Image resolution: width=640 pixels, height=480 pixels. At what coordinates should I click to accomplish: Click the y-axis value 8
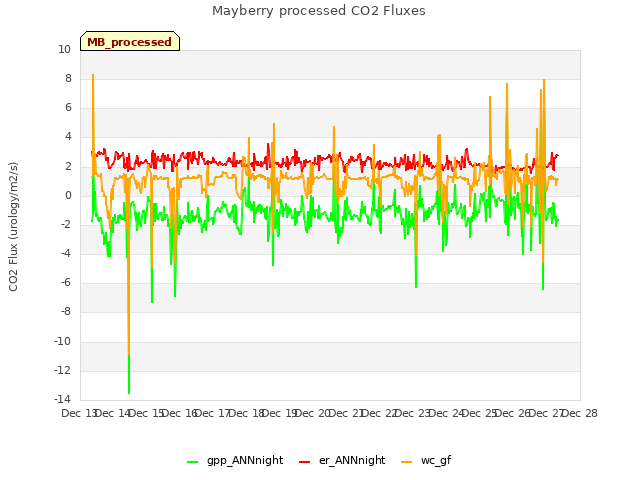[x=68, y=78]
